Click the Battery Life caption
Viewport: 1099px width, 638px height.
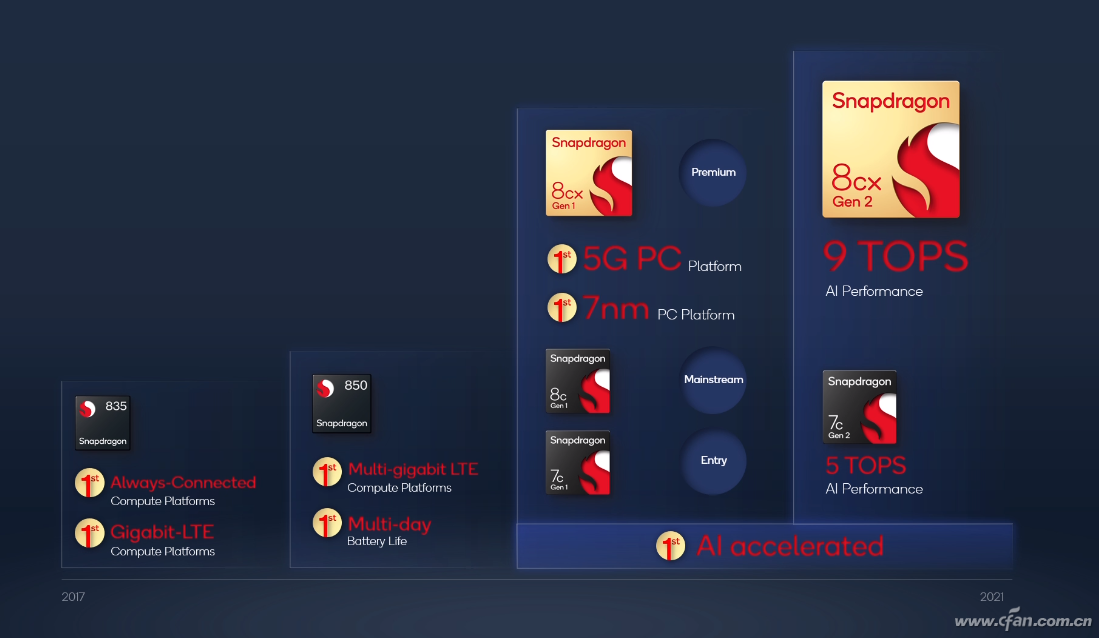[377, 541]
